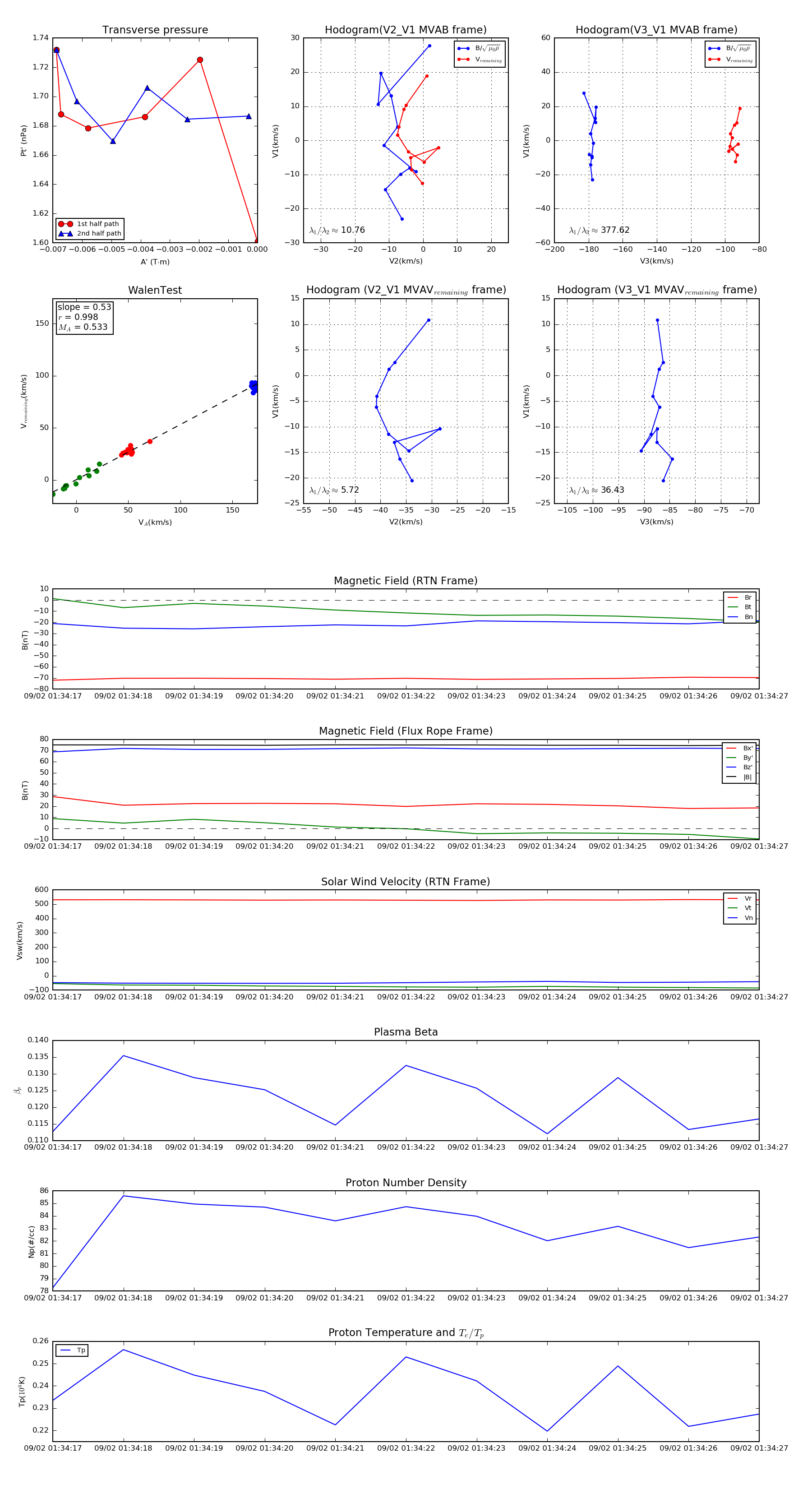Click the "VA(km/s)" x-axis label of WalenTest
This screenshot has width=812, height=1489.
[x=155, y=523]
